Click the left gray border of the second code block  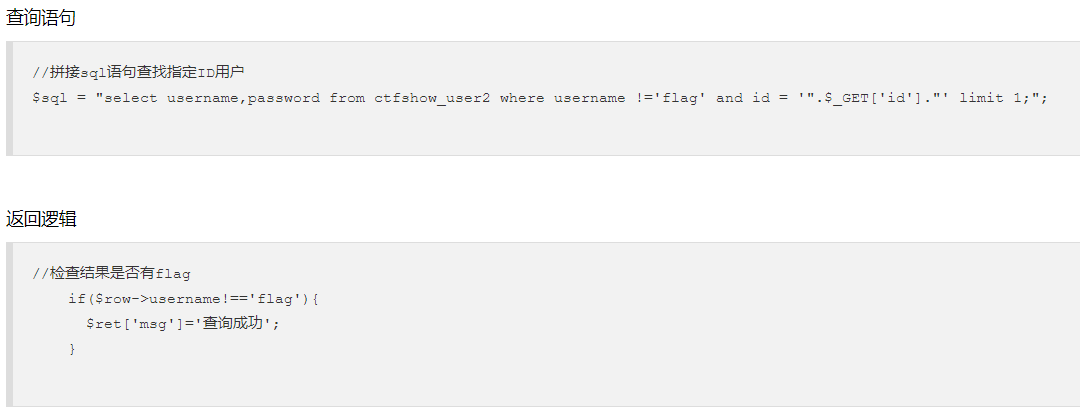point(10,324)
